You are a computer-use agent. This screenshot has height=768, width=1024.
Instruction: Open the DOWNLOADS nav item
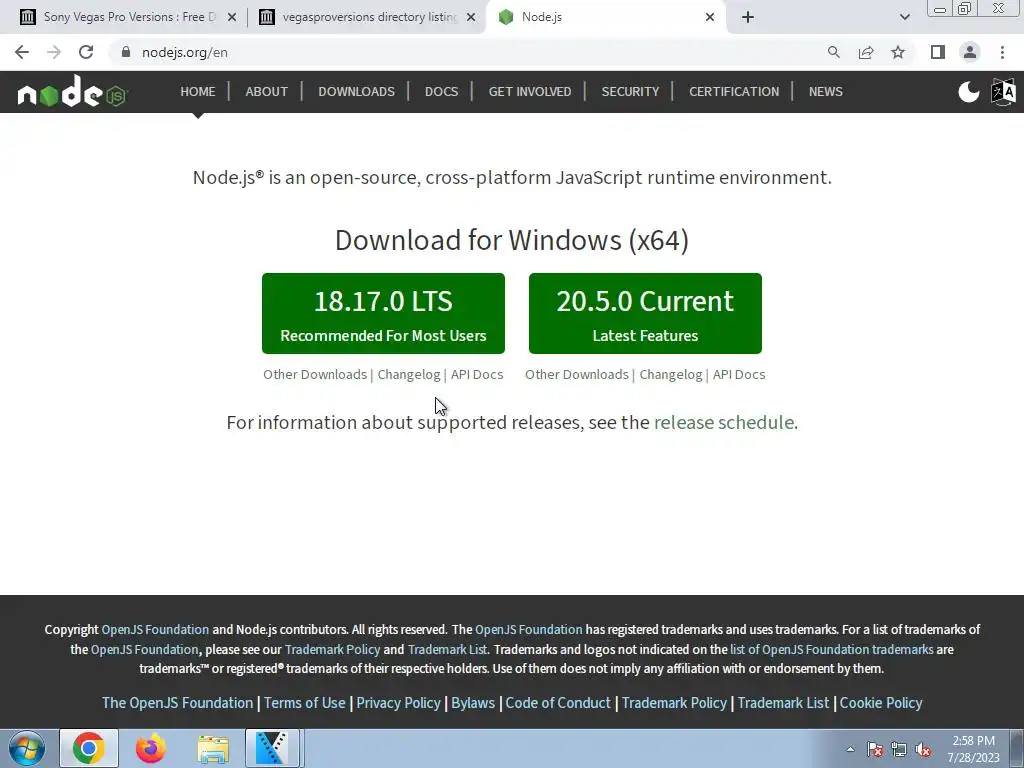click(357, 91)
